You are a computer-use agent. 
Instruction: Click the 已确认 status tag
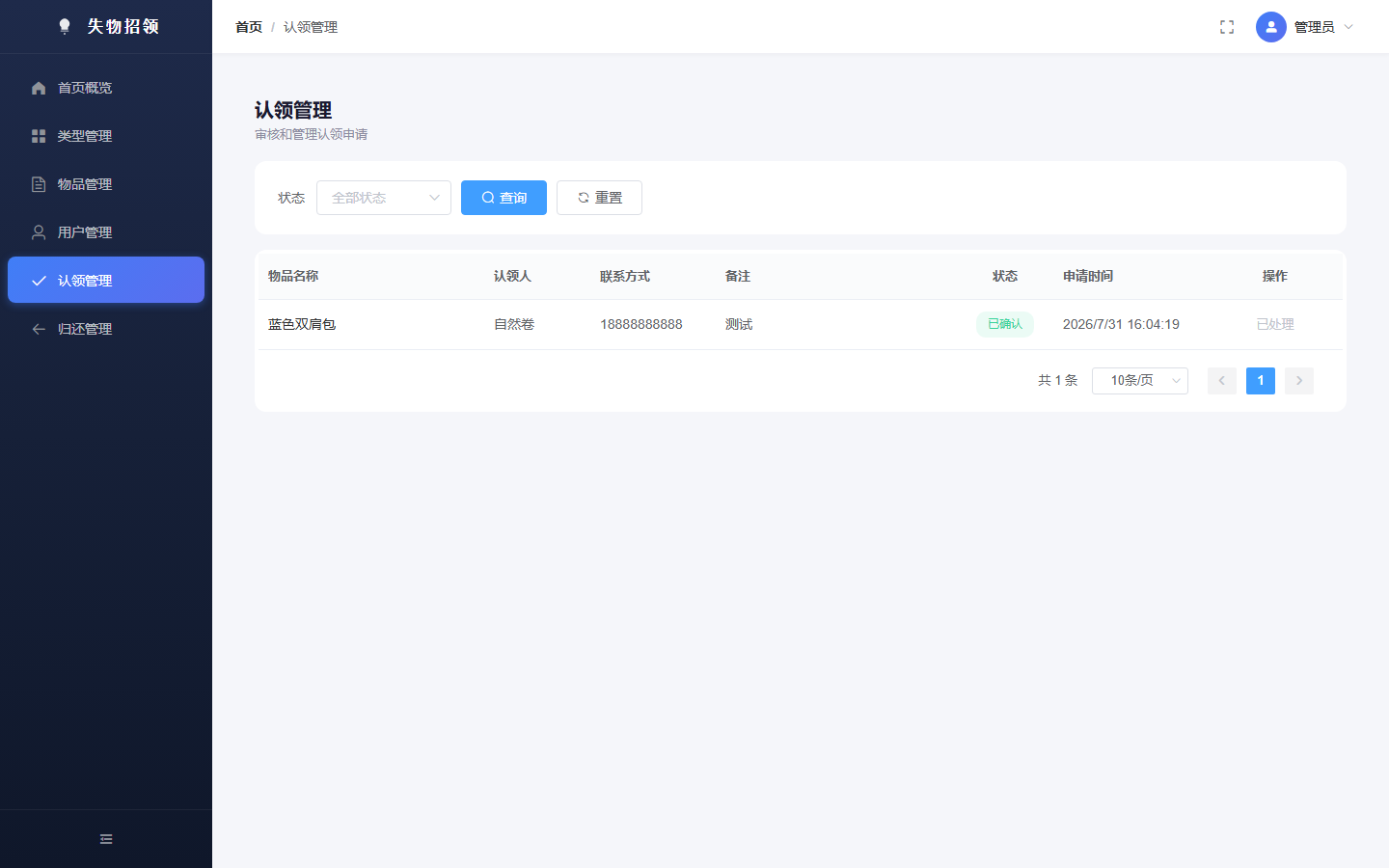(x=1005, y=324)
